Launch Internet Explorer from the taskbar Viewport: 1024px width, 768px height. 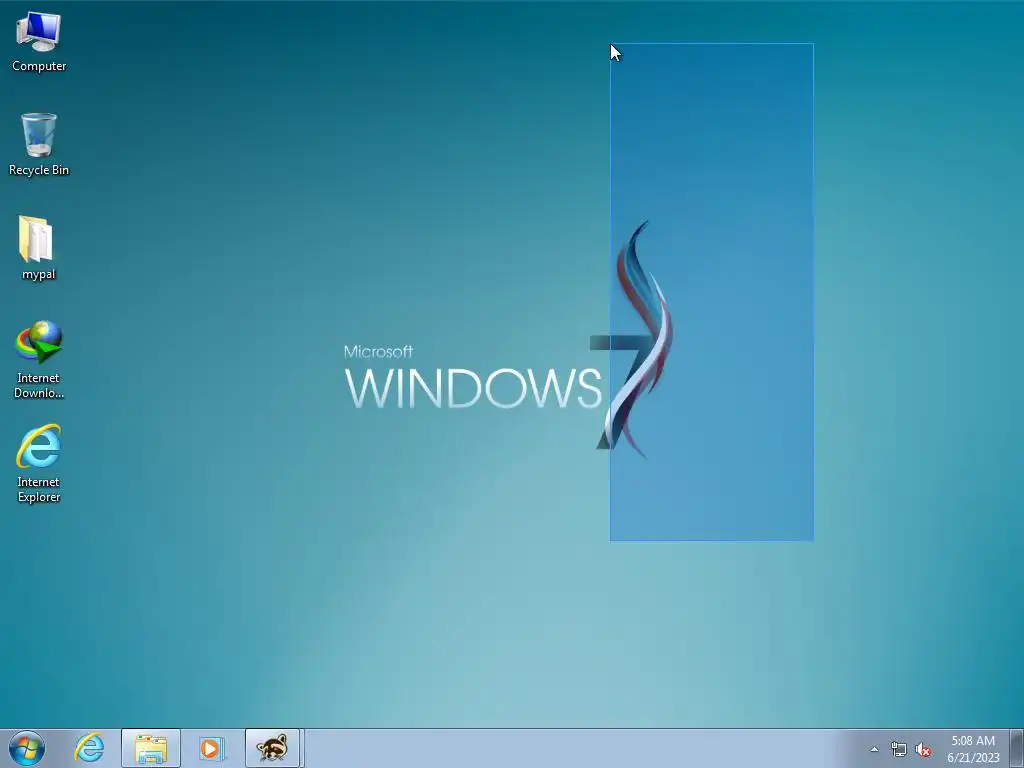click(89, 748)
